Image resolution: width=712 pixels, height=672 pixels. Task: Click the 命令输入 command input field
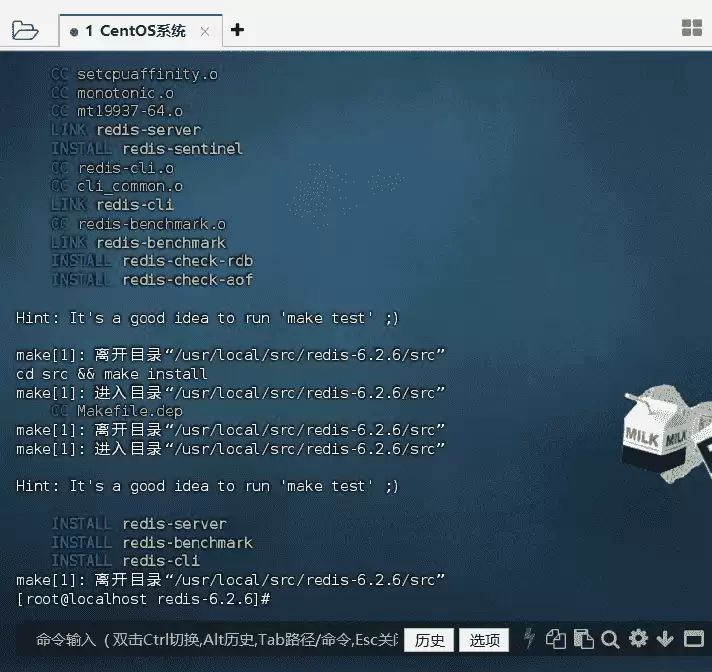[216, 640]
